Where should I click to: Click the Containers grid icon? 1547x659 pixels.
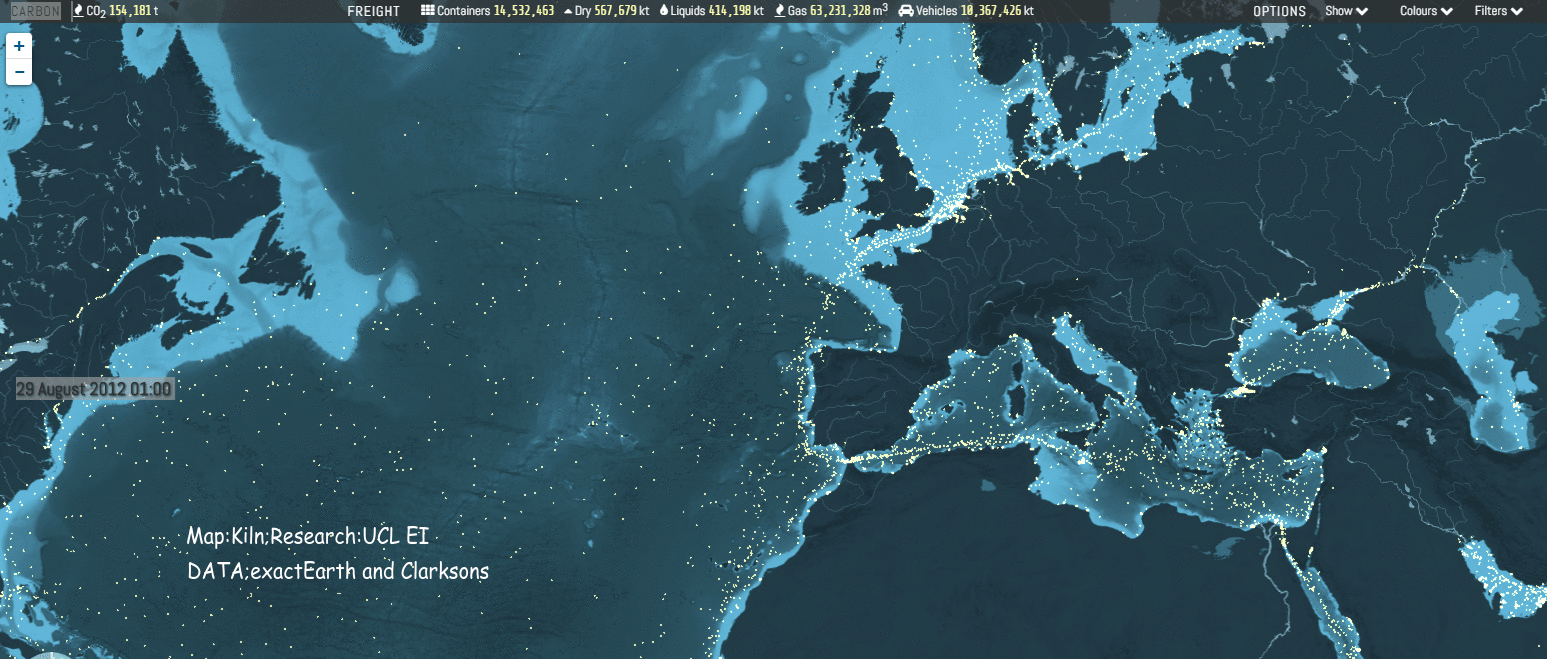coord(428,11)
